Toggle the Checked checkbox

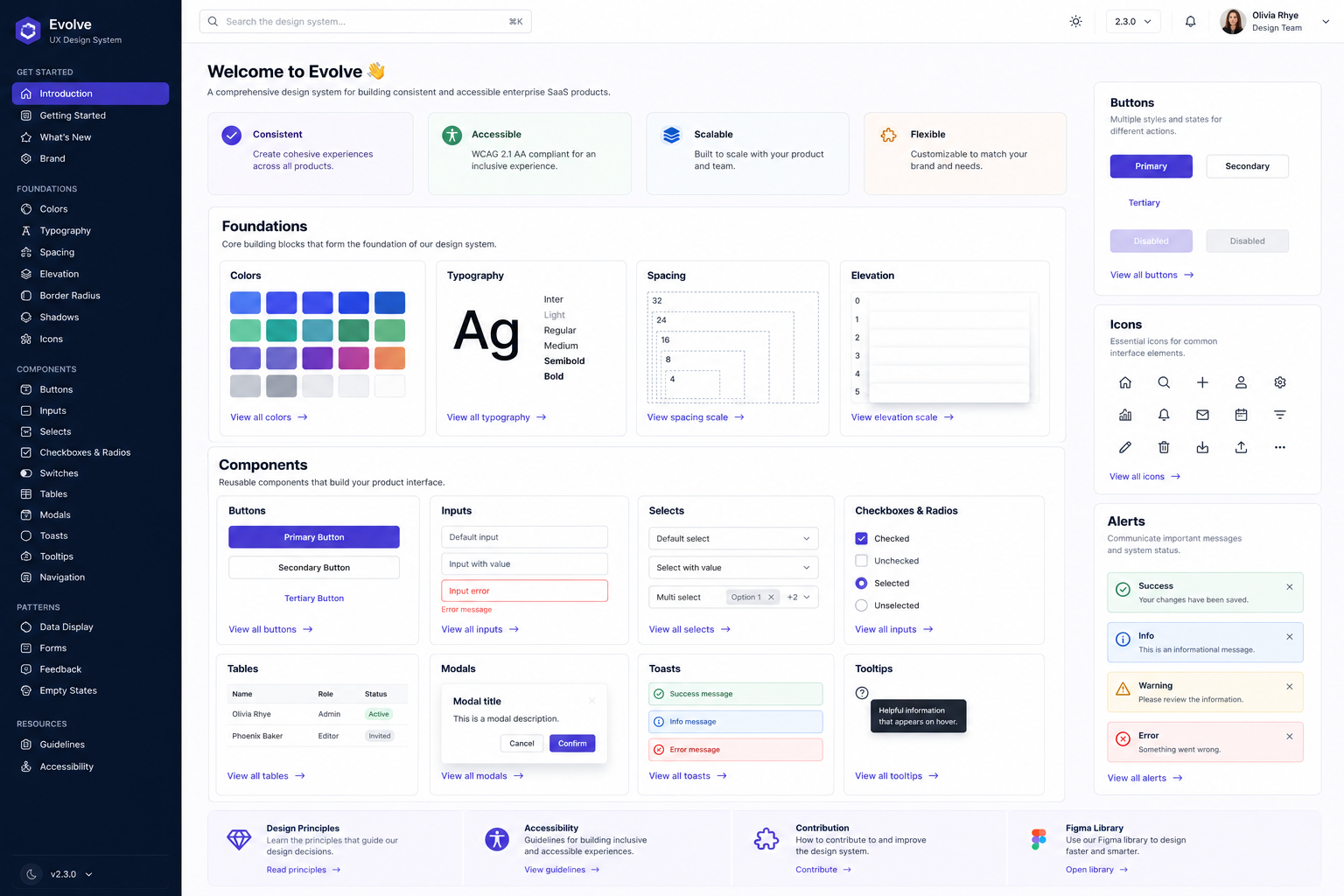pos(861,538)
